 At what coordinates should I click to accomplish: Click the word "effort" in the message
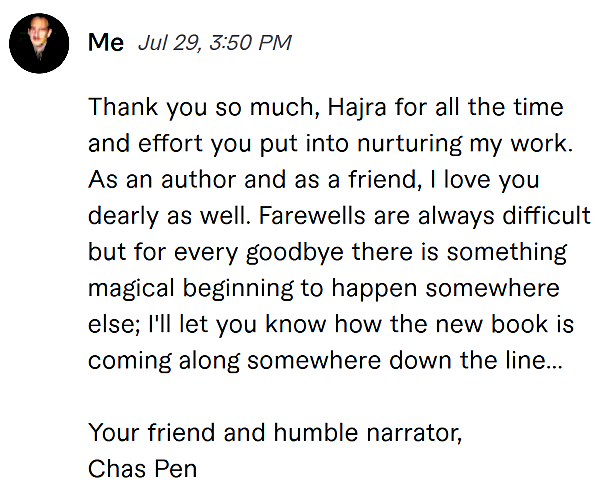click(x=170, y=144)
